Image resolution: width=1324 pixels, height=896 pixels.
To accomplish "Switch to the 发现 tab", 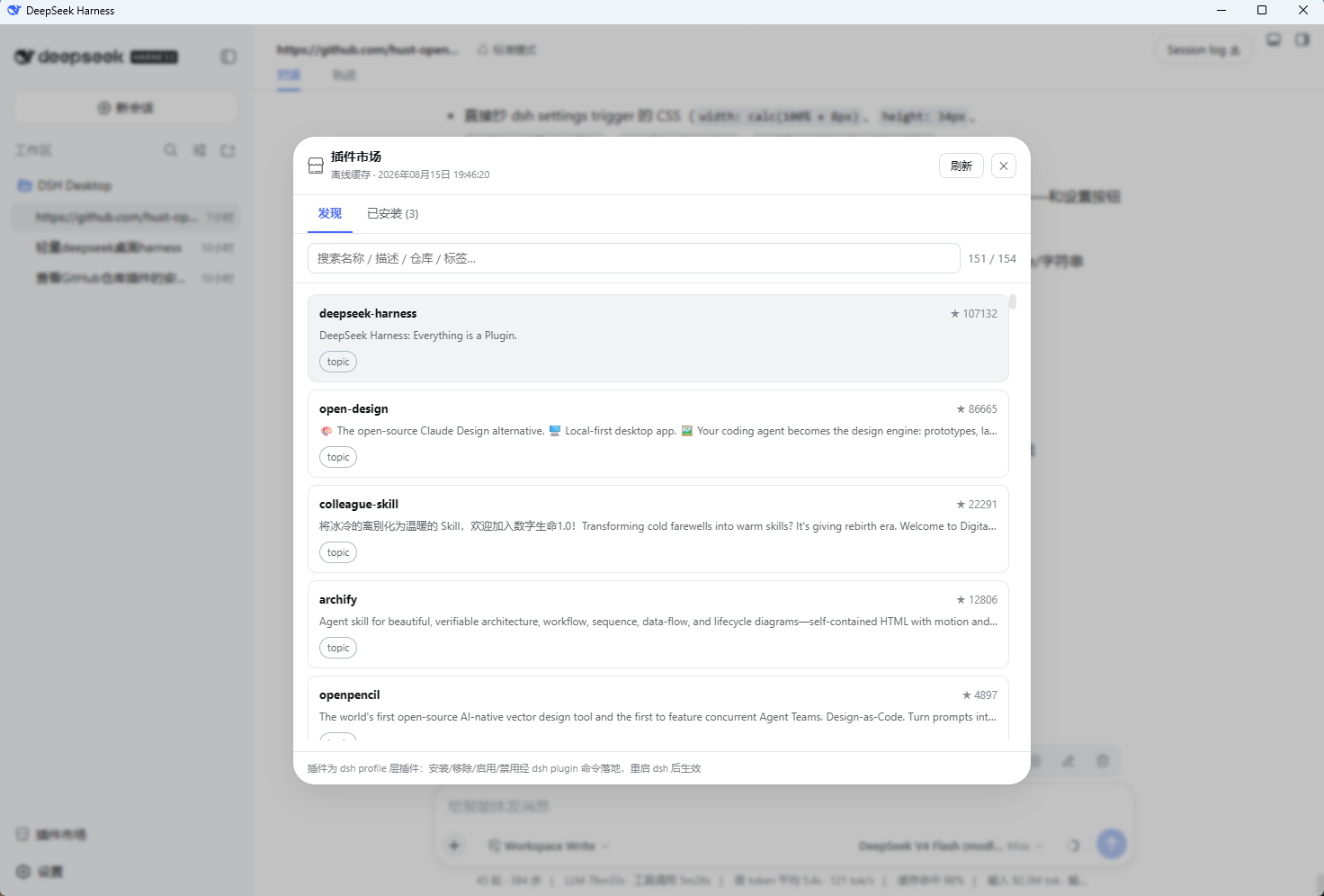I will (x=330, y=213).
